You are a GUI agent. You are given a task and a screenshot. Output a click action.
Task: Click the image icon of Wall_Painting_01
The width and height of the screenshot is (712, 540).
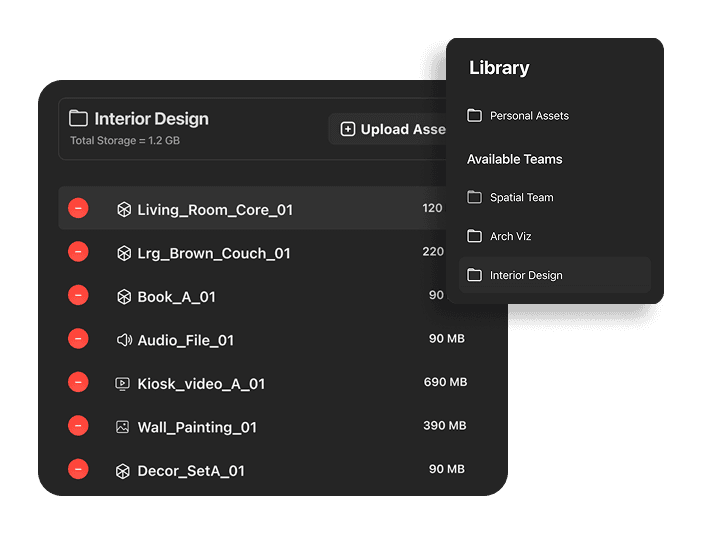pyautogui.click(x=123, y=427)
